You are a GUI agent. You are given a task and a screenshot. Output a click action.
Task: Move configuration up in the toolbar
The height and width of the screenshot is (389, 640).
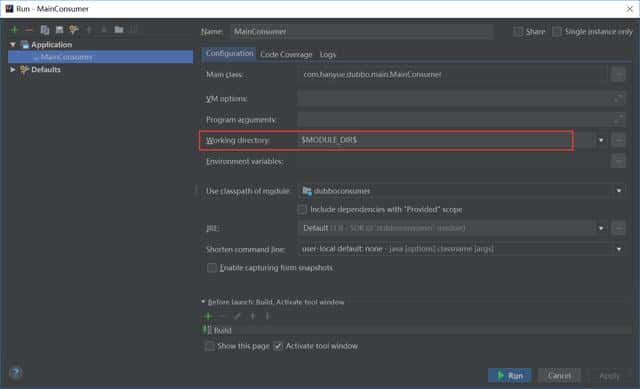[89, 30]
